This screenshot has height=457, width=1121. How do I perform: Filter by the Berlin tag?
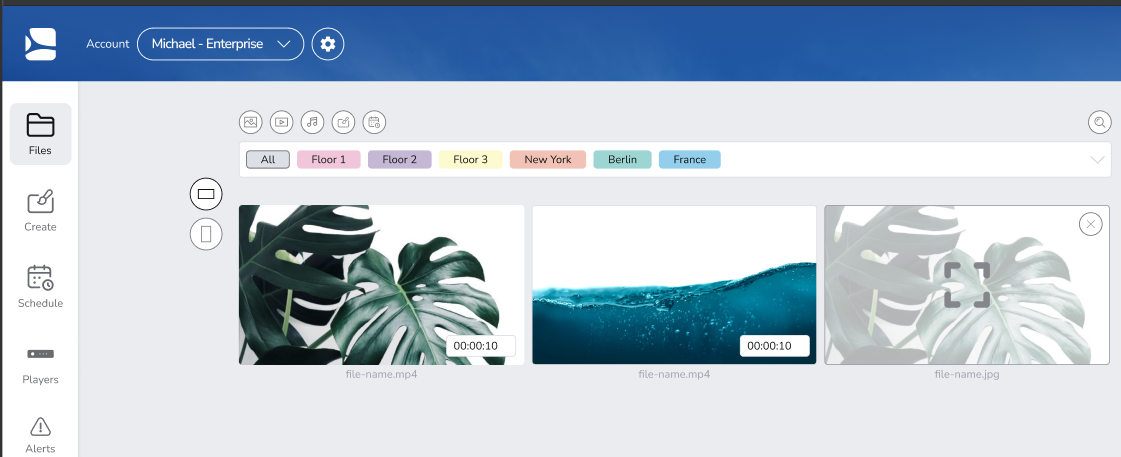tap(623, 159)
